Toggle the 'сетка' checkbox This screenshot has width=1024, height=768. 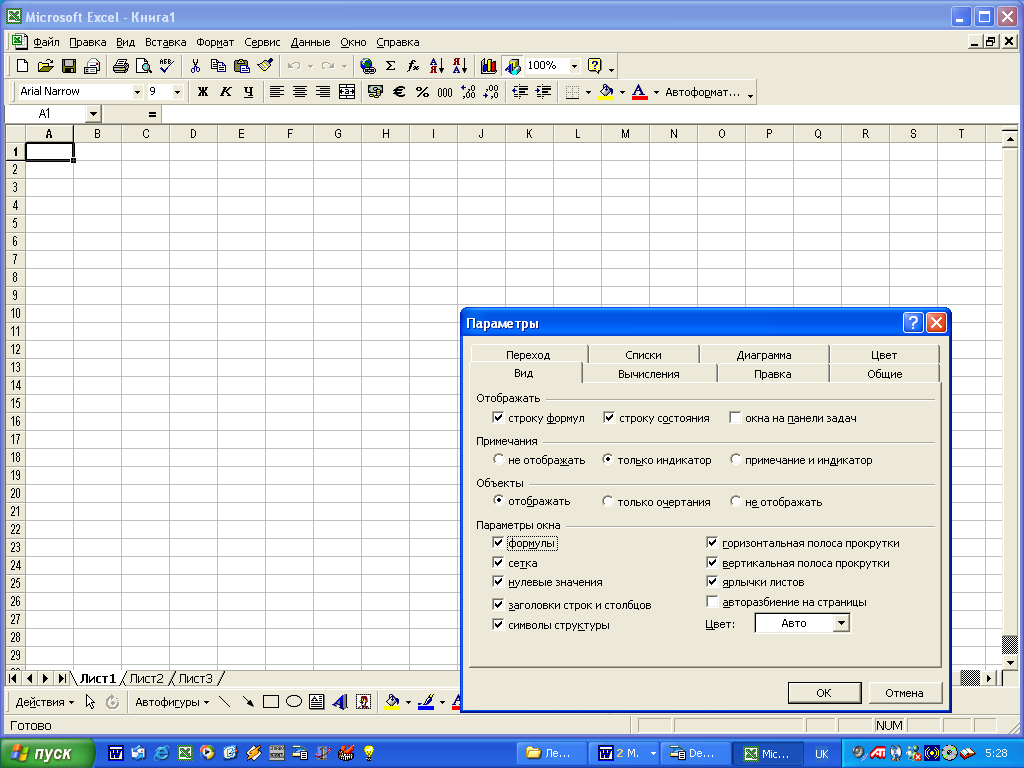pyautogui.click(x=498, y=562)
